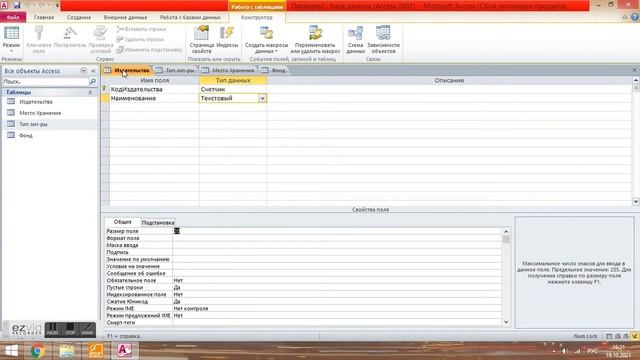Viewport: 640px width, 360px height.
Task: Select the Конструктор ribbon tab
Action: click(x=257, y=18)
